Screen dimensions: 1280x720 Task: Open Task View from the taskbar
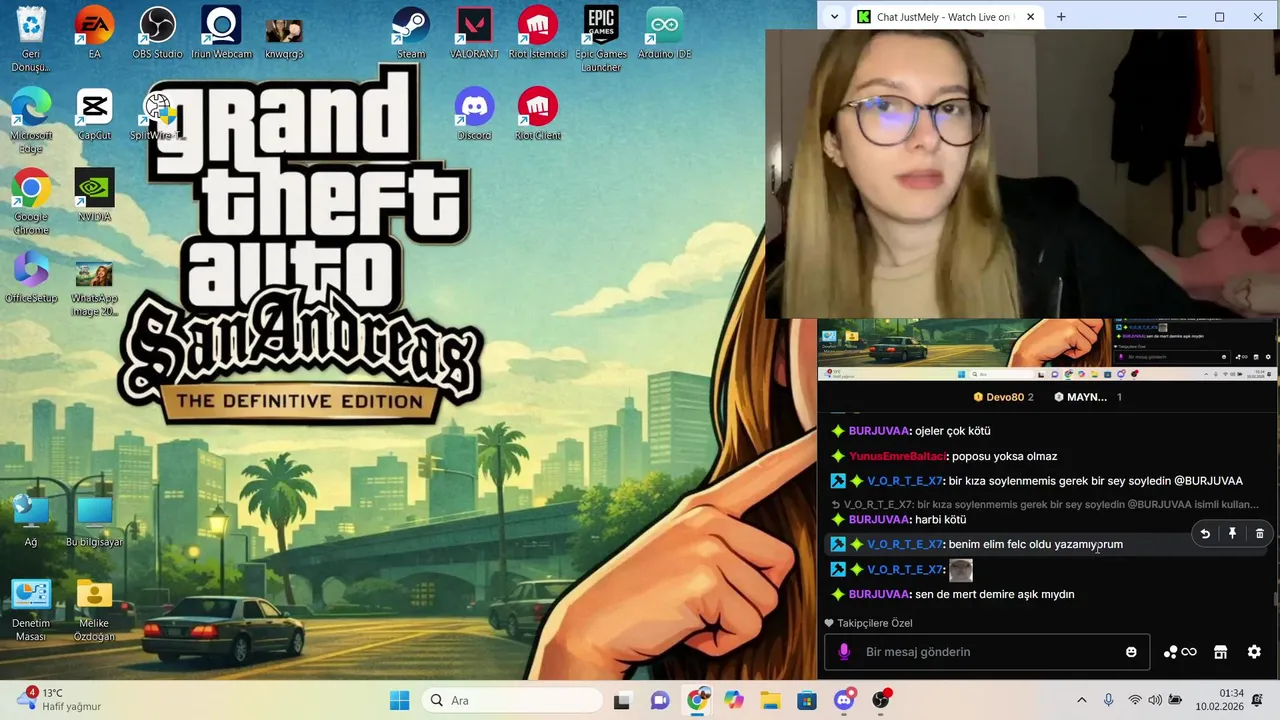(x=622, y=700)
